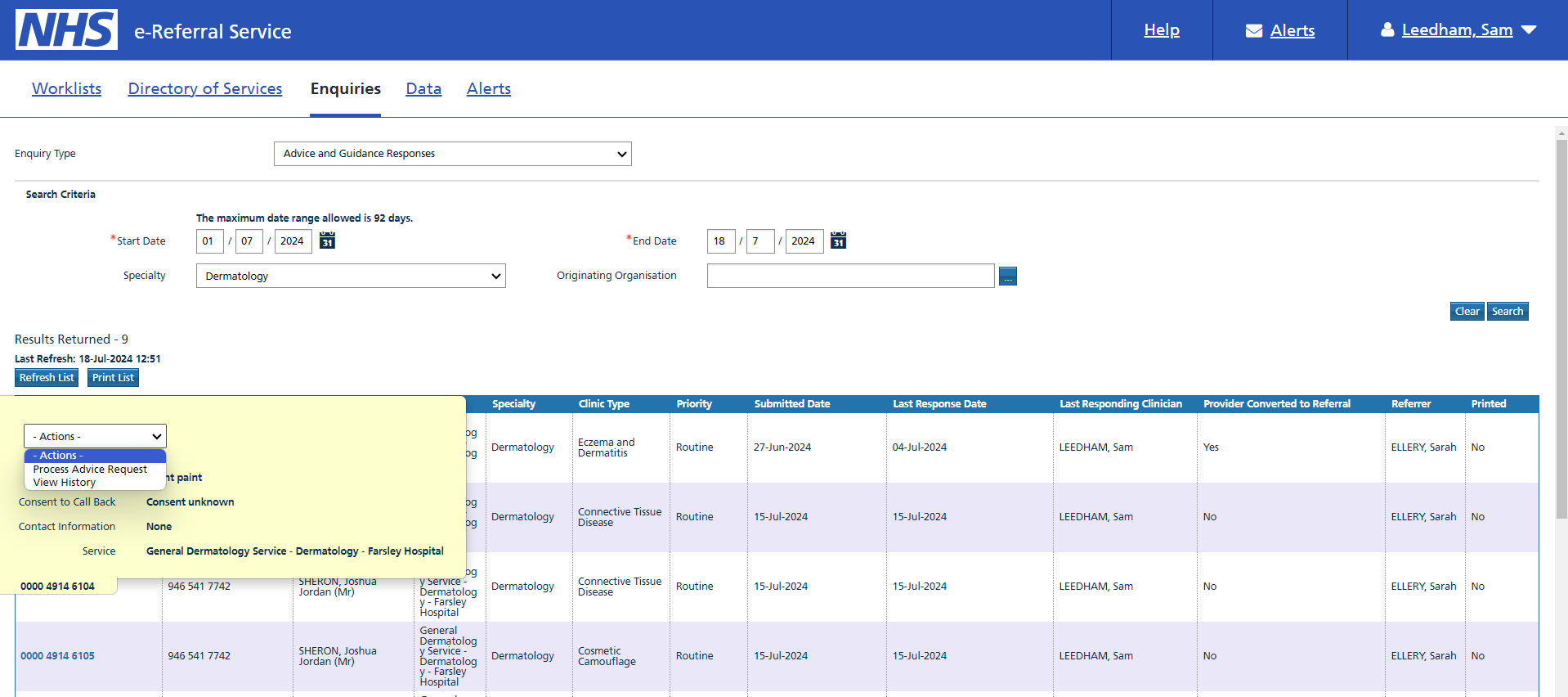Click the Refresh List button
This screenshot has width=1568, height=697.
coord(47,378)
